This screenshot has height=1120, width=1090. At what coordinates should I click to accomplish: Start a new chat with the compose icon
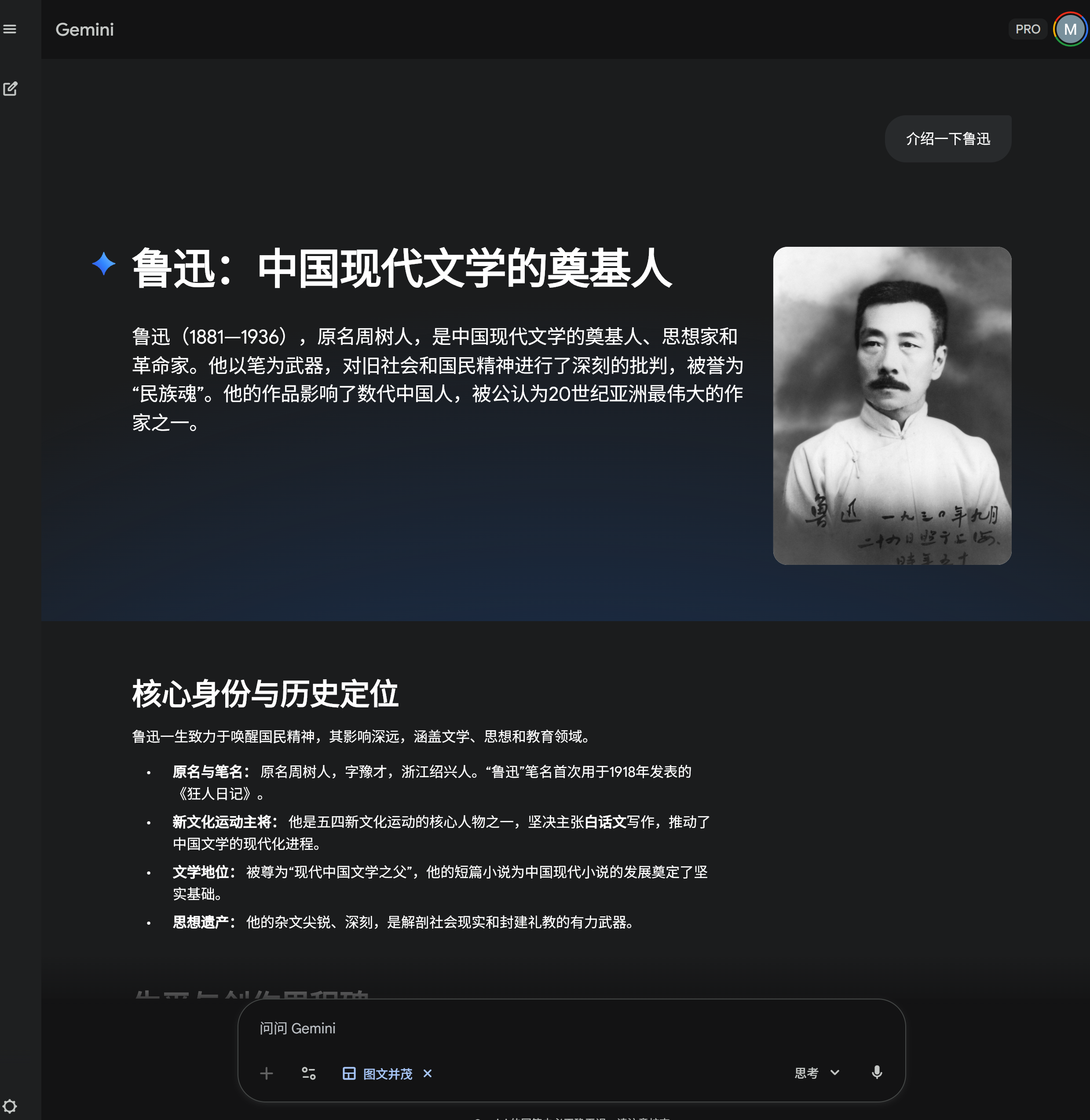[10, 89]
